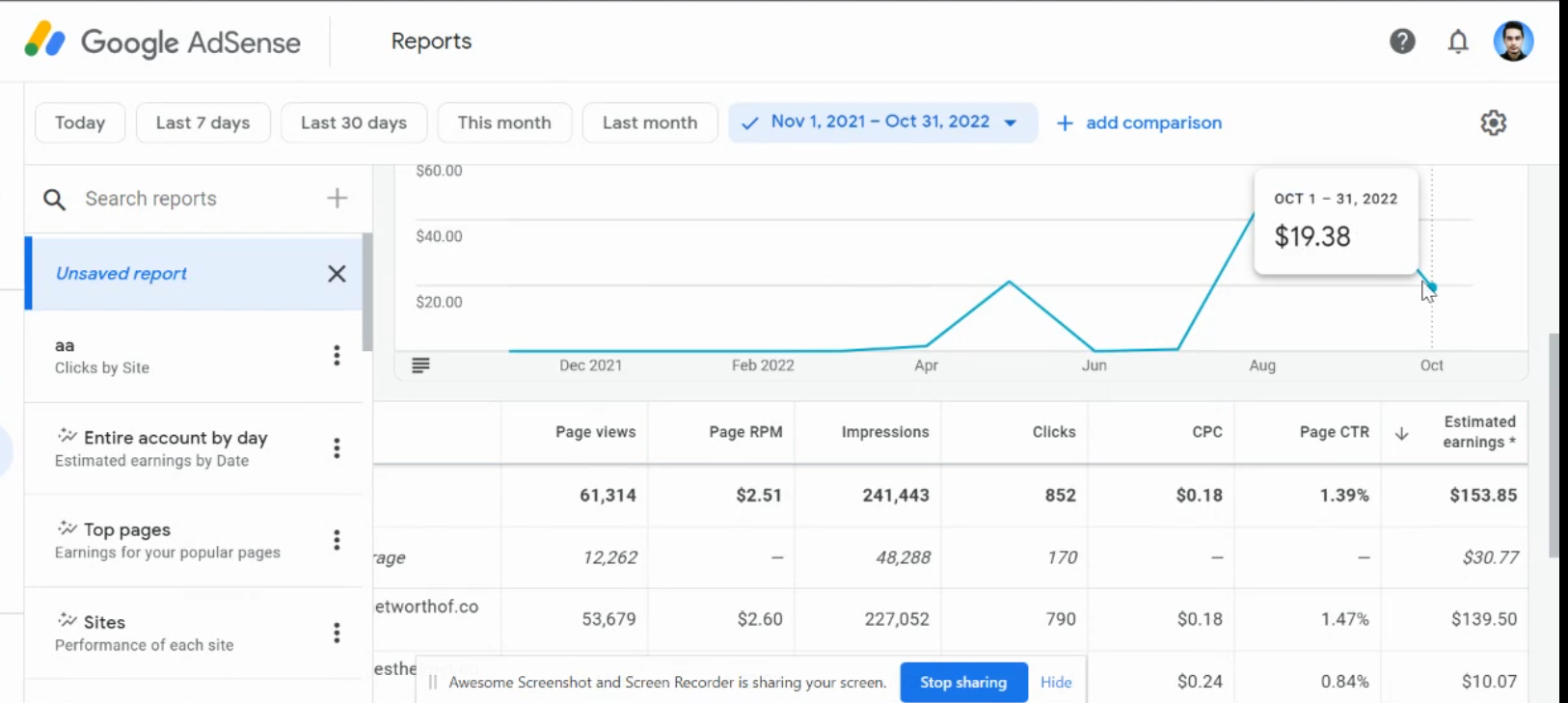Viewport: 1568px width, 703px height.
Task: Click total impressions 241,443
Action: [896, 495]
